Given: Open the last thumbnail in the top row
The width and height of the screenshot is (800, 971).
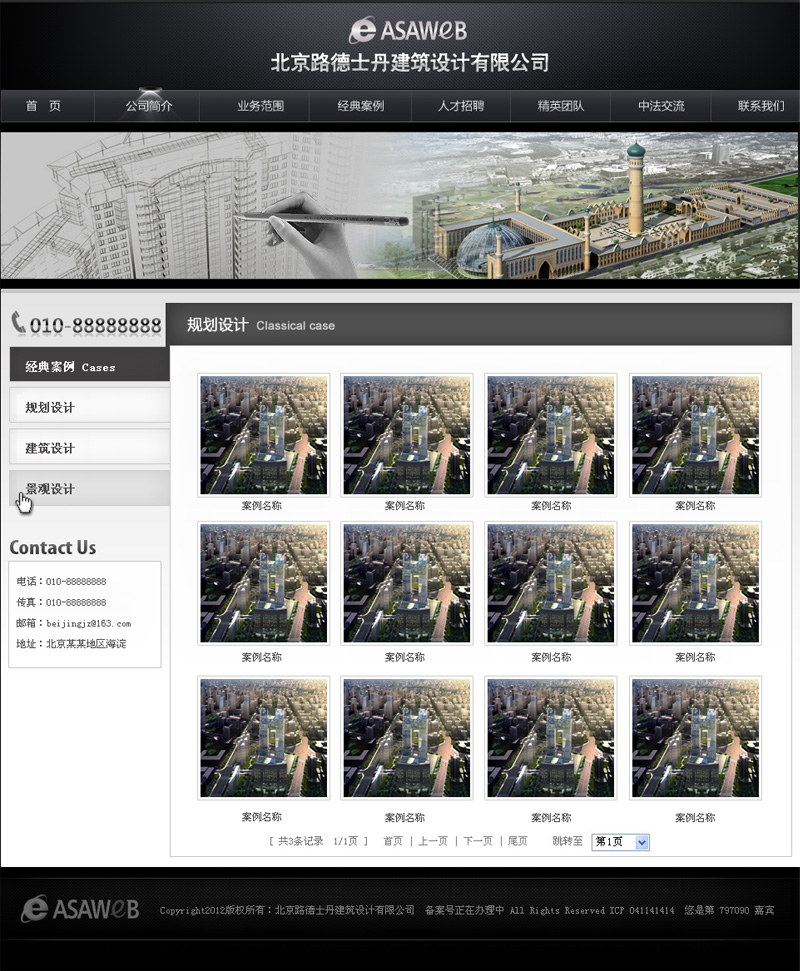Looking at the screenshot, I should click(695, 435).
